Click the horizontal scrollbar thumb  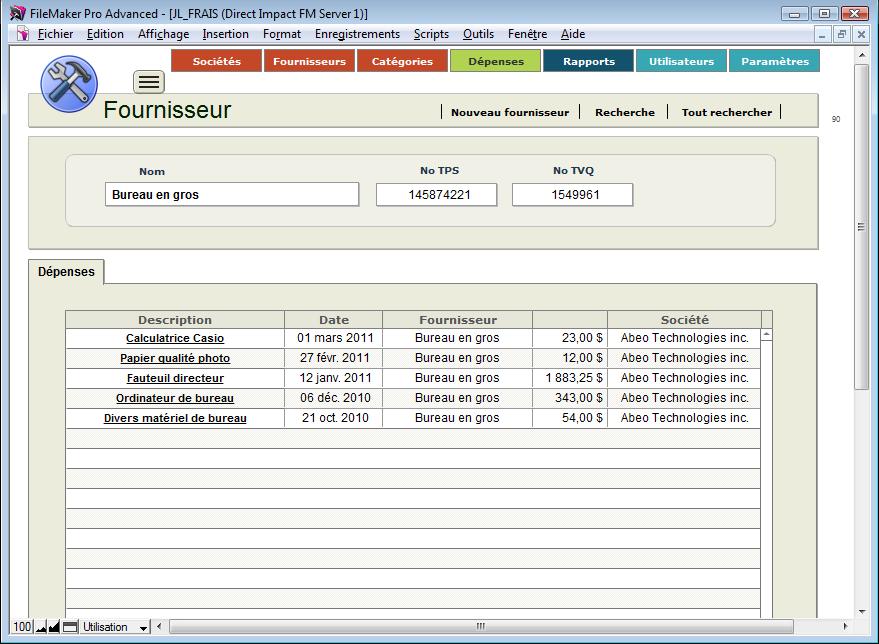(x=481, y=626)
